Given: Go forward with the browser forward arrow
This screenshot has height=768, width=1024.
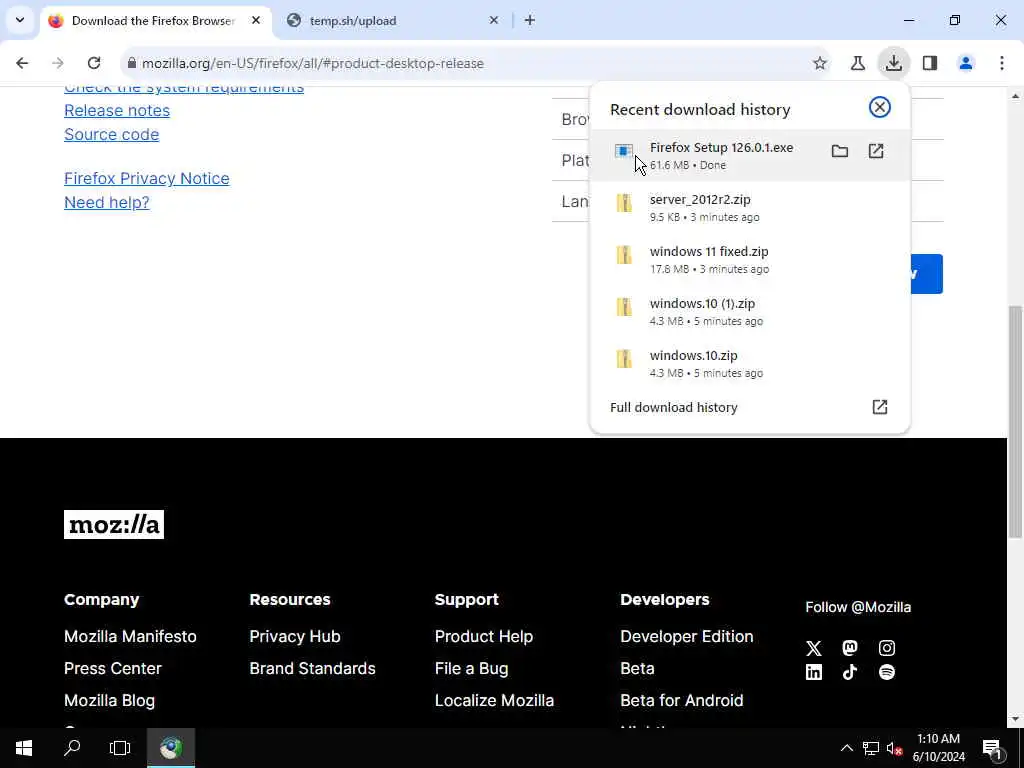Looking at the screenshot, I should pos(58,63).
